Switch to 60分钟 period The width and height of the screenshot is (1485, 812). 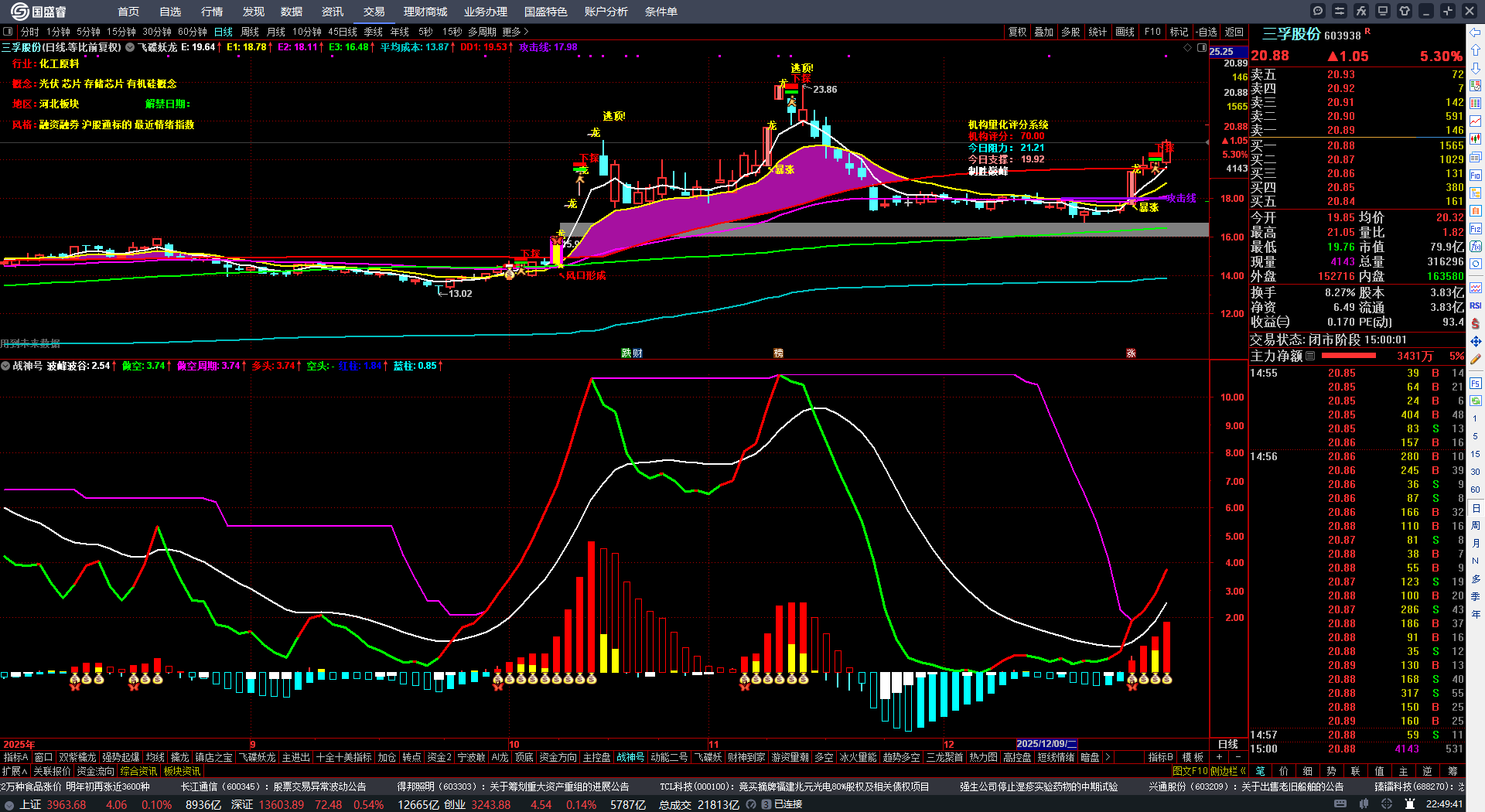(193, 32)
